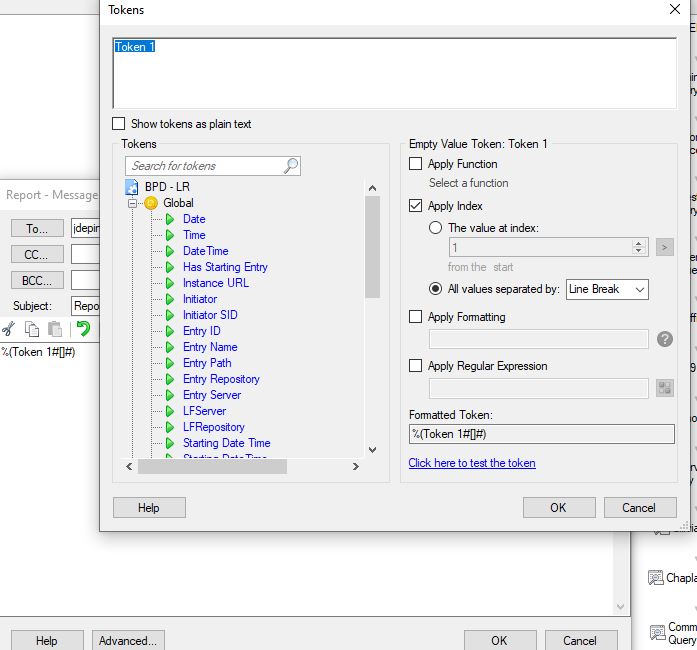697x650 pixels.
Task: Click the BCC... button in message window
Action: 37,281
